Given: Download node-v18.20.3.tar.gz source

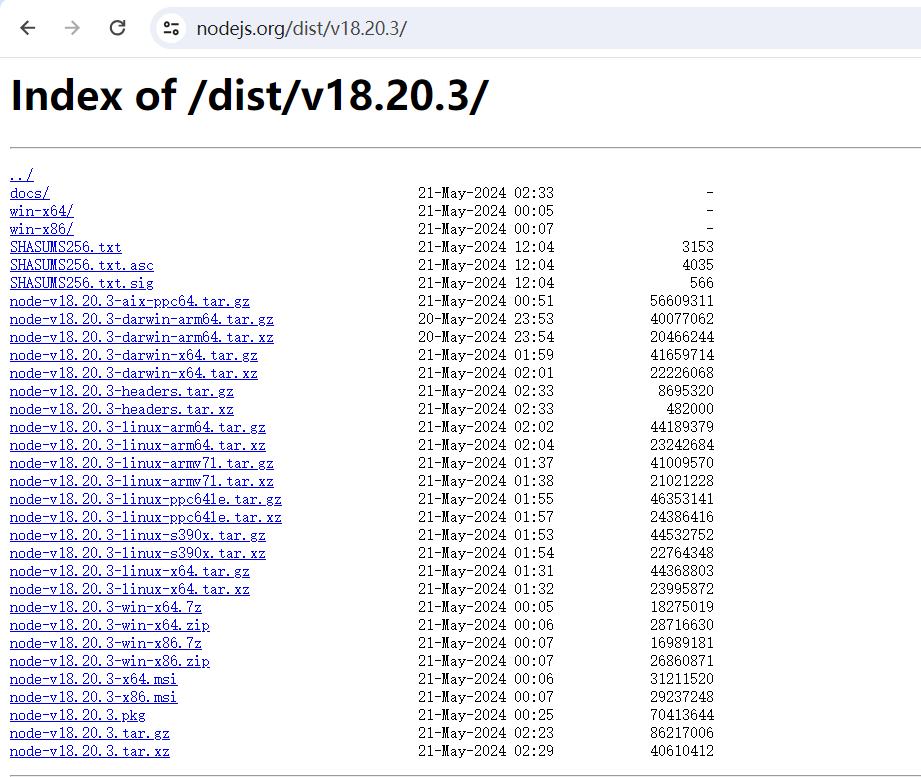Looking at the screenshot, I should (x=90, y=734).
